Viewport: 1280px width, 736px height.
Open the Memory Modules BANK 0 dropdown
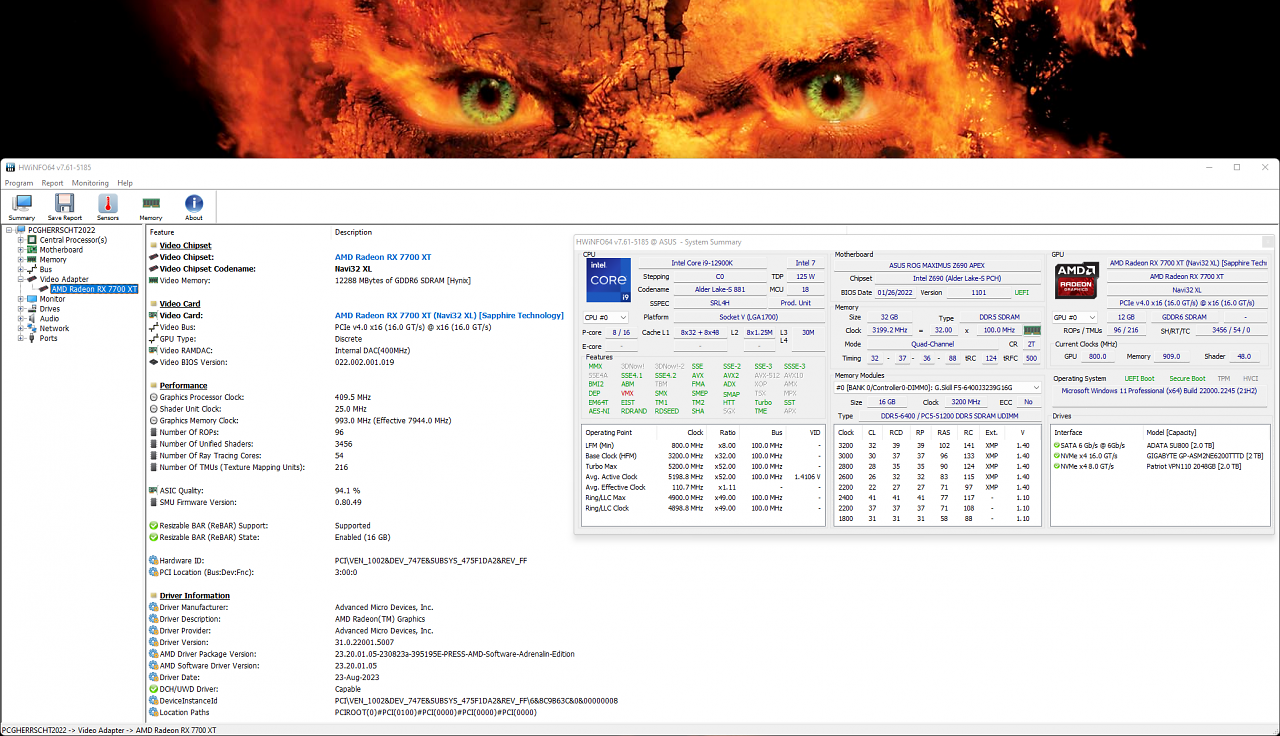coord(938,387)
